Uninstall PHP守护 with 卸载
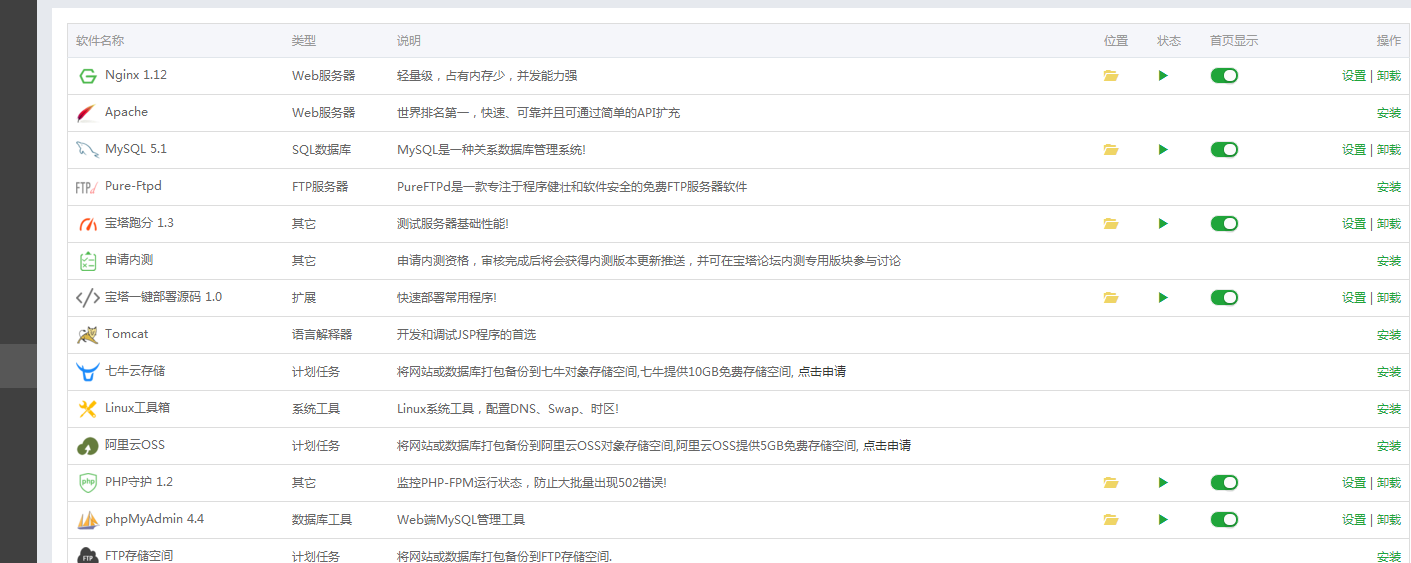 click(1389, 483)
